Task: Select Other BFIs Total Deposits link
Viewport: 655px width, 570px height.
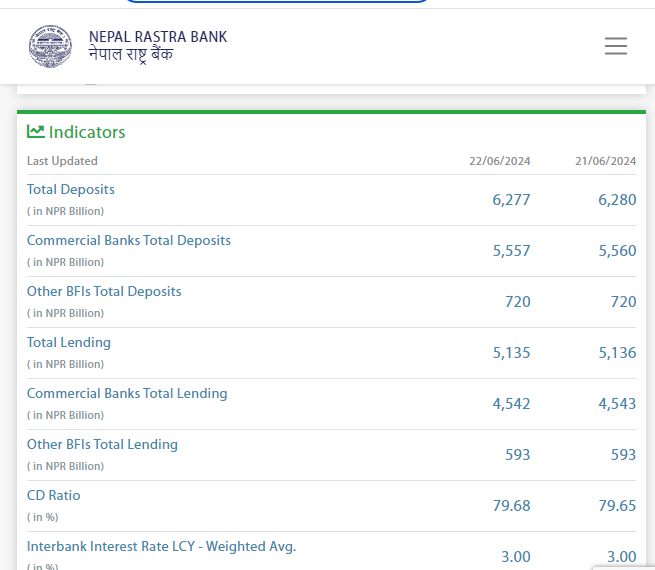Action: [104, 291]
